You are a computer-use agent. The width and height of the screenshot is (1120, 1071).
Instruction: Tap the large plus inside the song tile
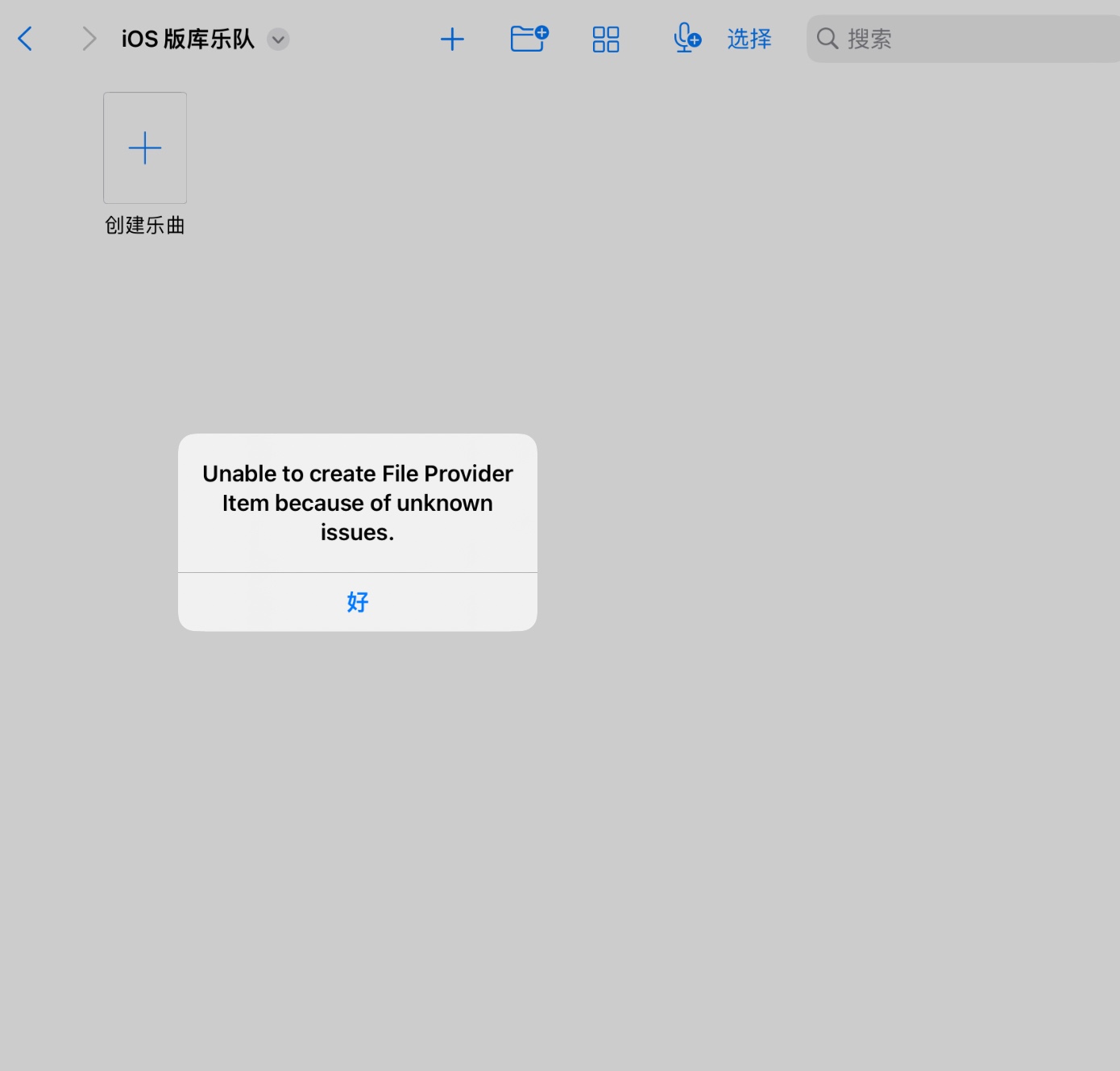pos(145,148)
